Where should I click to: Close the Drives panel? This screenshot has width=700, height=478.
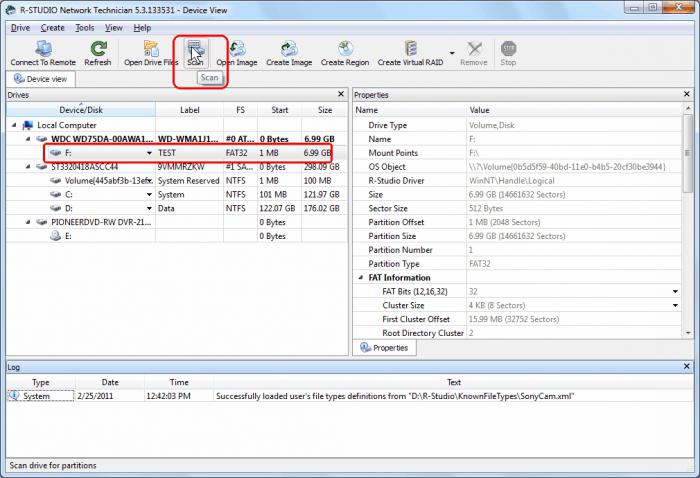pyautogui.click(x=341, y=94)
